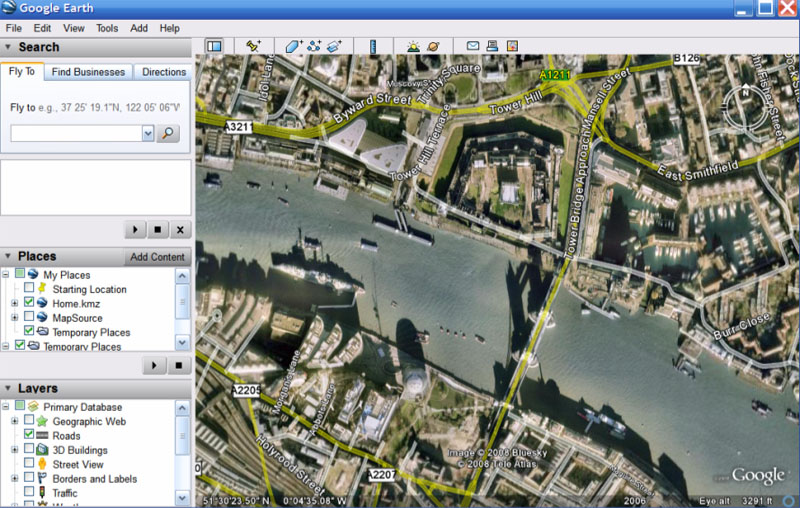The height and width of the screenshot is (508, 800).
Task: Expand the Home.kmz tree node
Action: pyautogui.click(x=15, y=303)
